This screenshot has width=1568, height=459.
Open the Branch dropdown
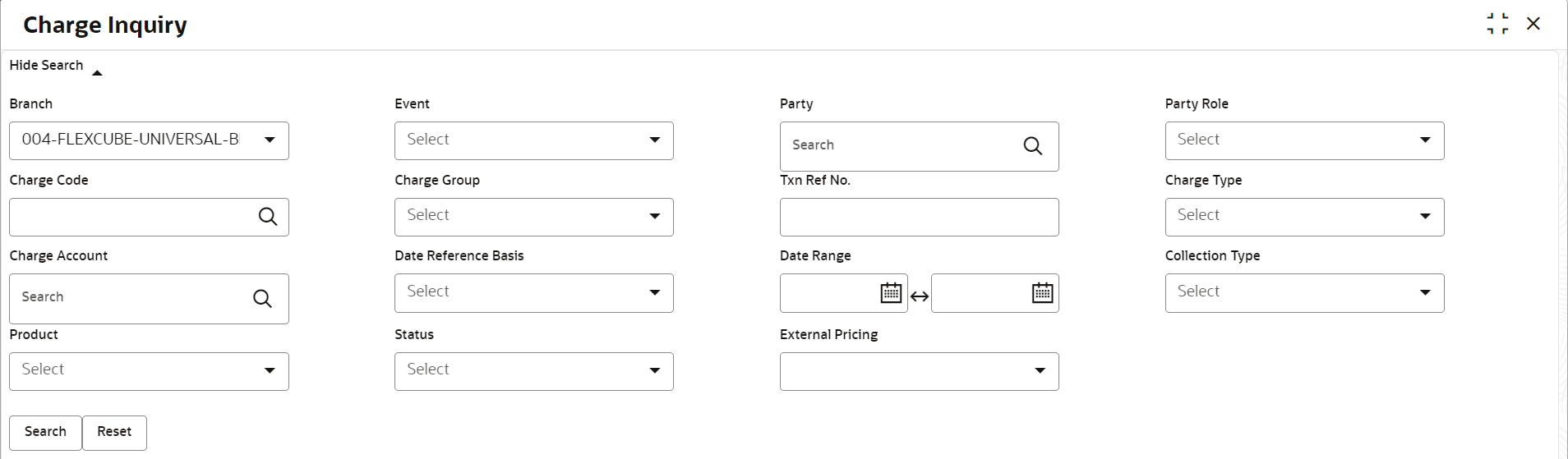pos(149,140)
